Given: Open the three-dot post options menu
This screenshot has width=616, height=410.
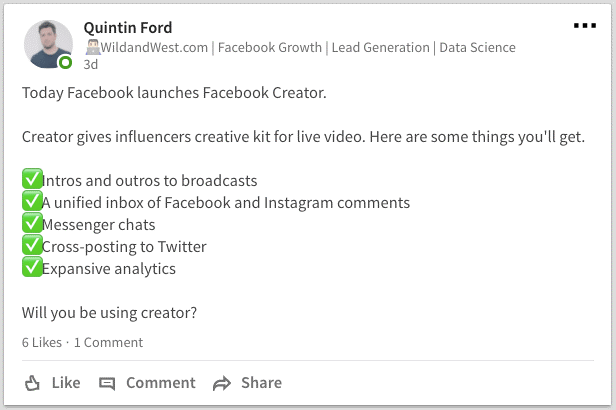Looking at the screenshot, I should (585, 26).
